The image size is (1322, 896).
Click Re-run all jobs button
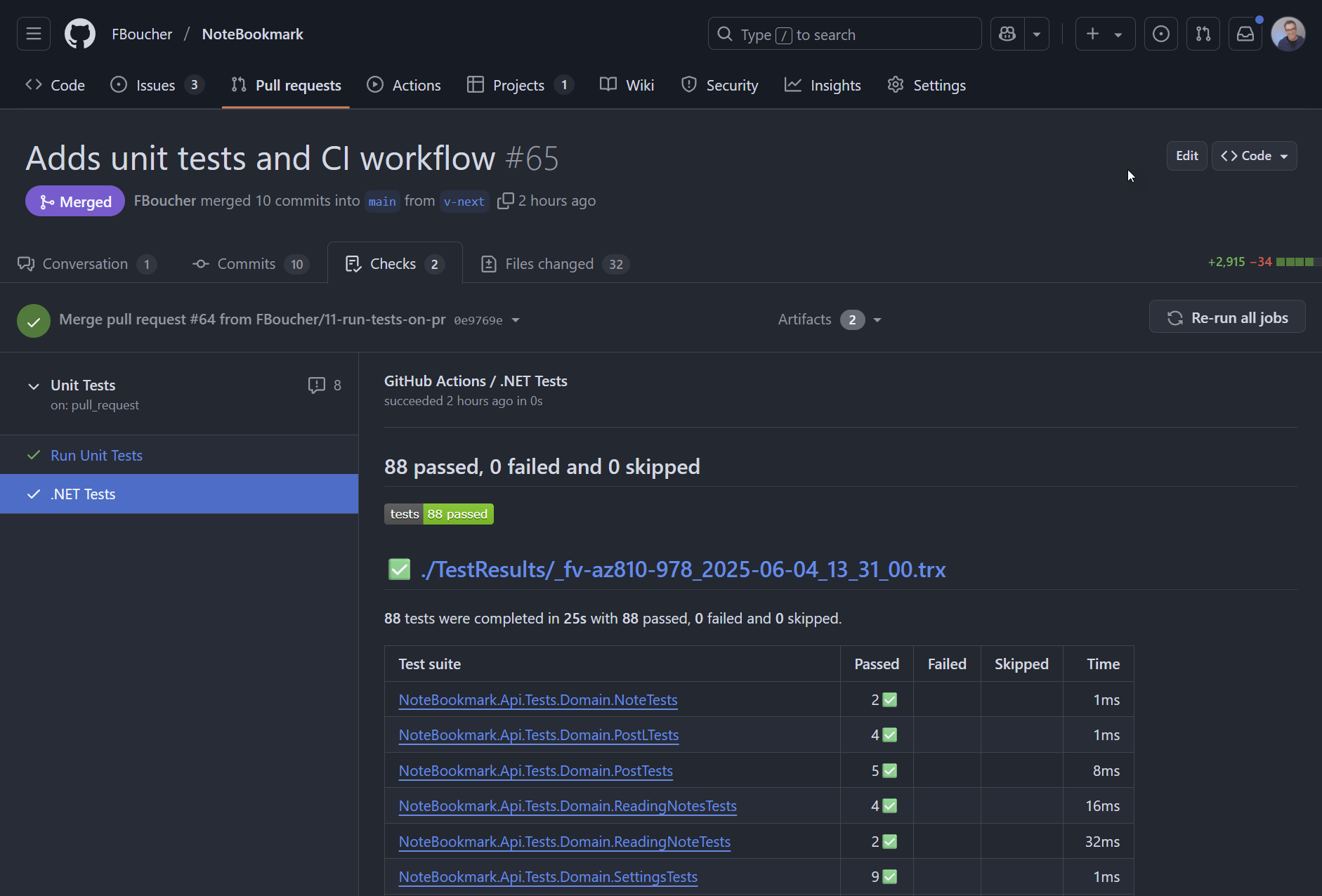point(1227,317)
